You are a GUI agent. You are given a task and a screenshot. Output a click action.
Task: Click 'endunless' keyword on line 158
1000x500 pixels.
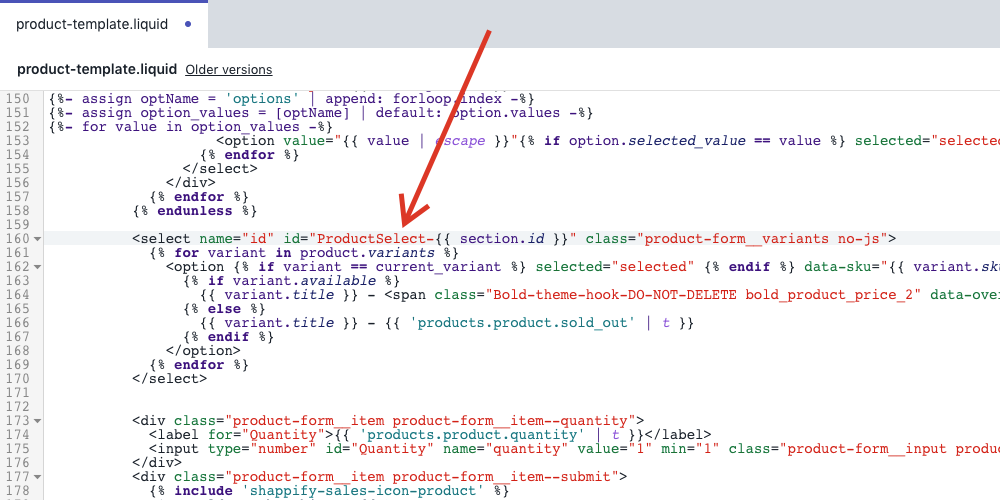click(195, 210)
